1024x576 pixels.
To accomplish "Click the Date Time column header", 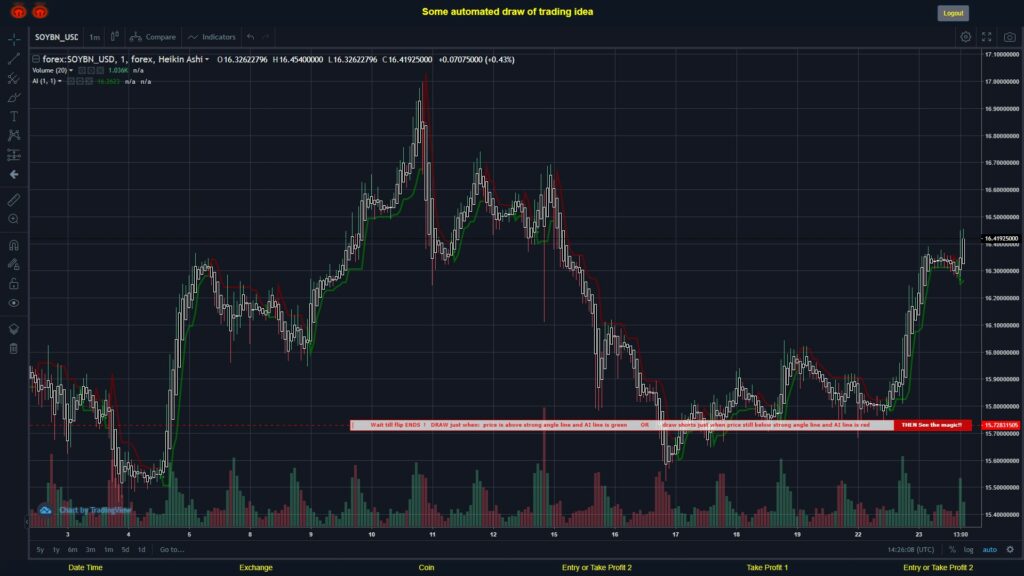I will (x=86, y=568).
